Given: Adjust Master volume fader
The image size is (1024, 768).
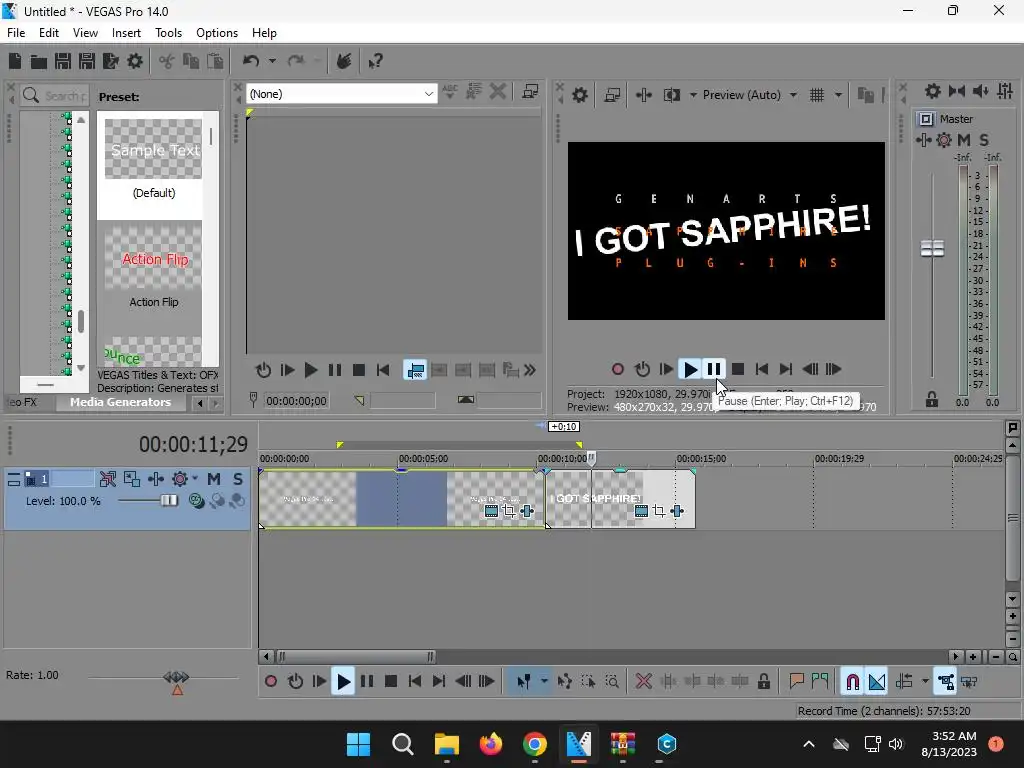Looking at the screenshot, I should pos(932,249).
